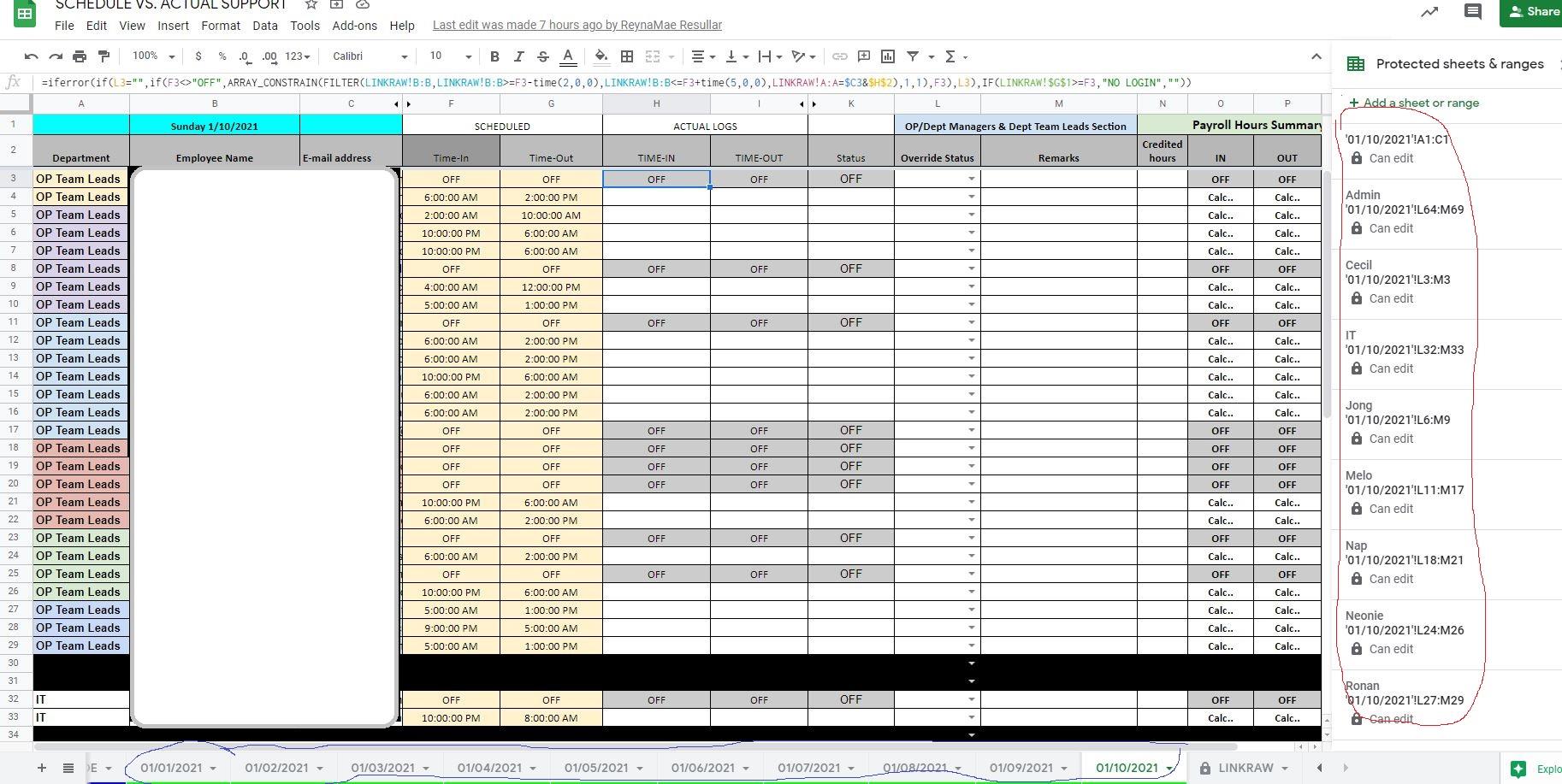Open comment history icon near Share
Viewport: 1562px width, 784px height.
tap(1472, 12)
